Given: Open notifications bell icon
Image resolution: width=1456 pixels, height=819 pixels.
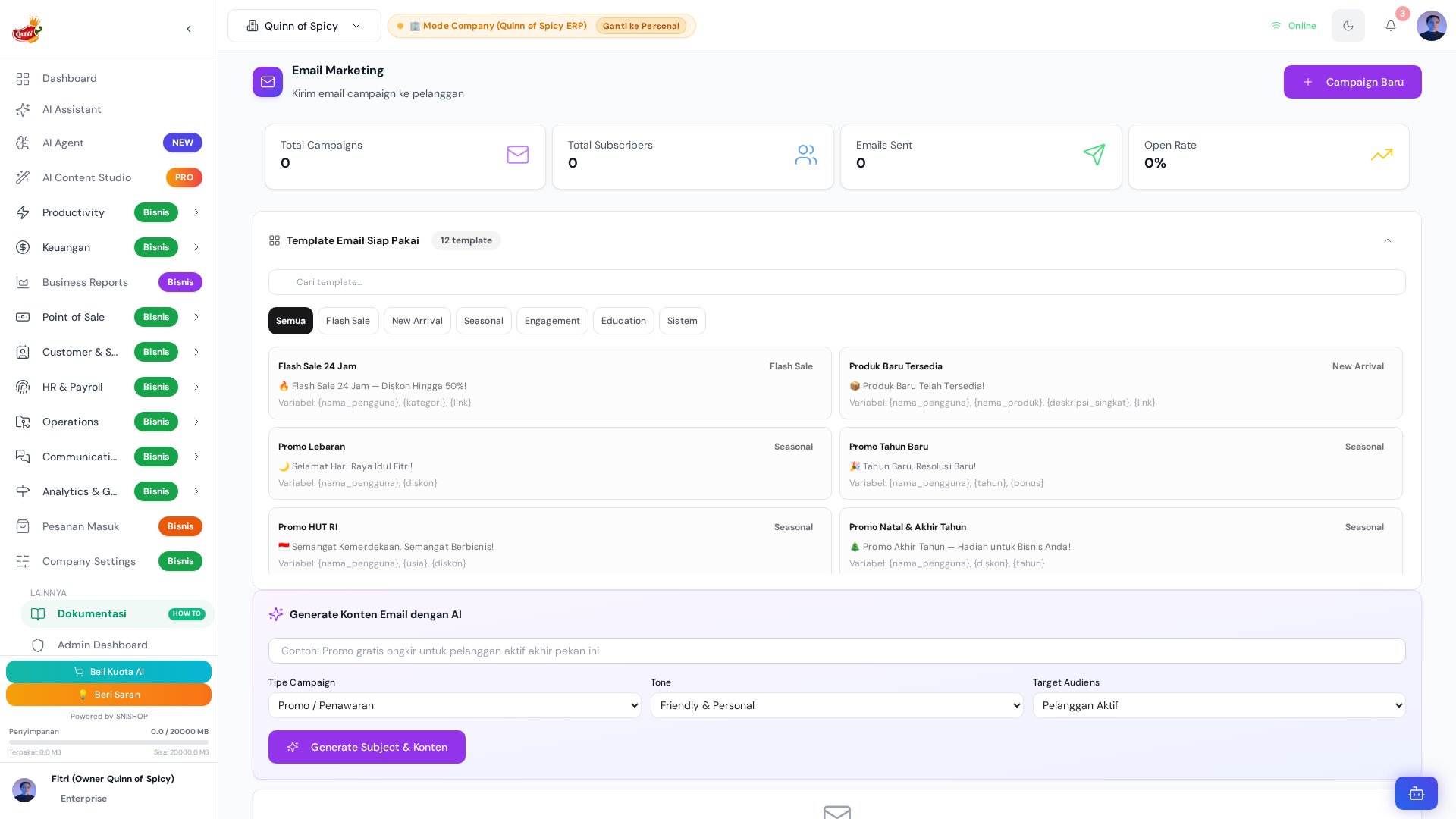Looking at the screenshot, I should pos(1390,26).
